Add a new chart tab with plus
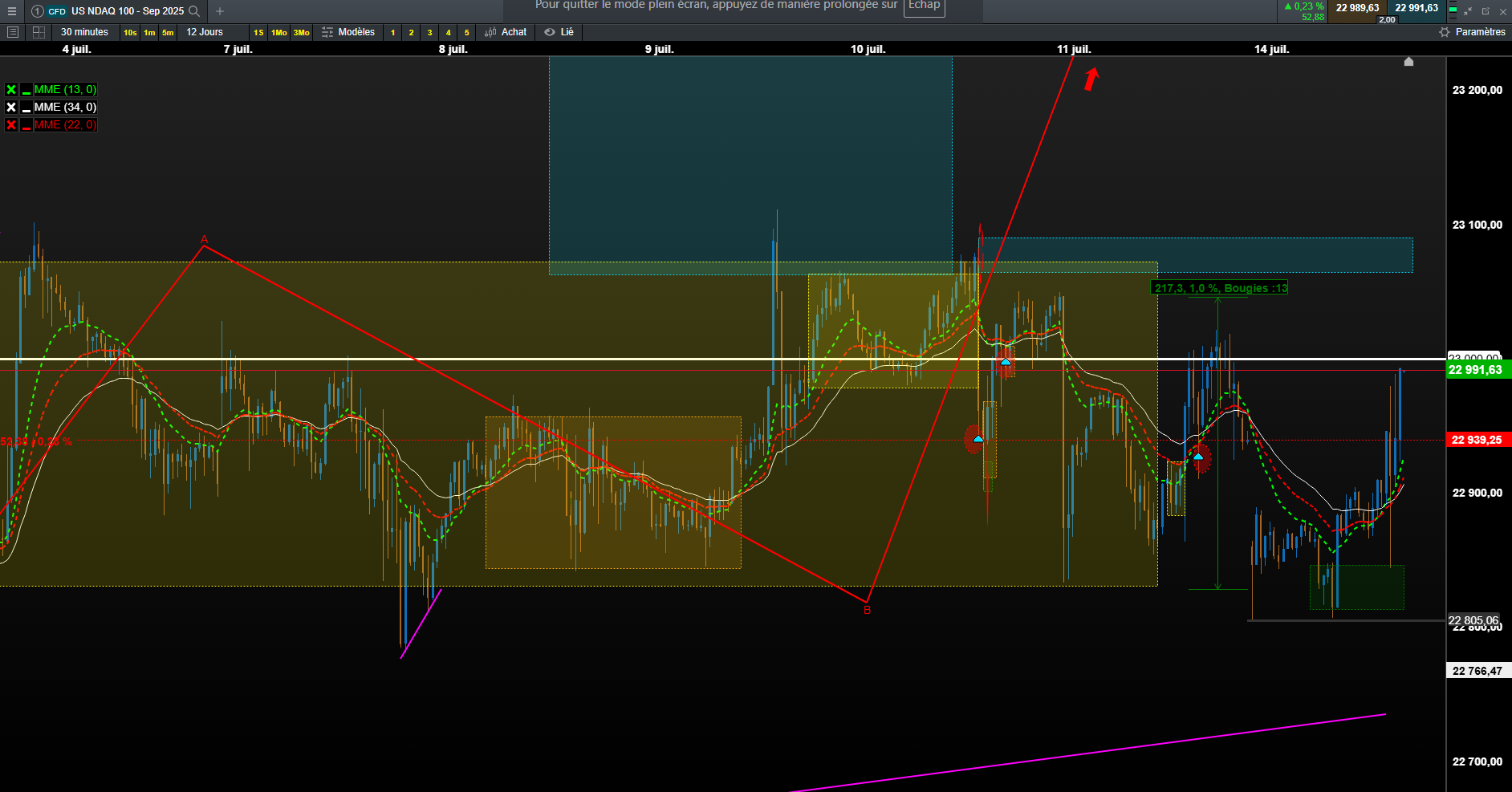 220,11
